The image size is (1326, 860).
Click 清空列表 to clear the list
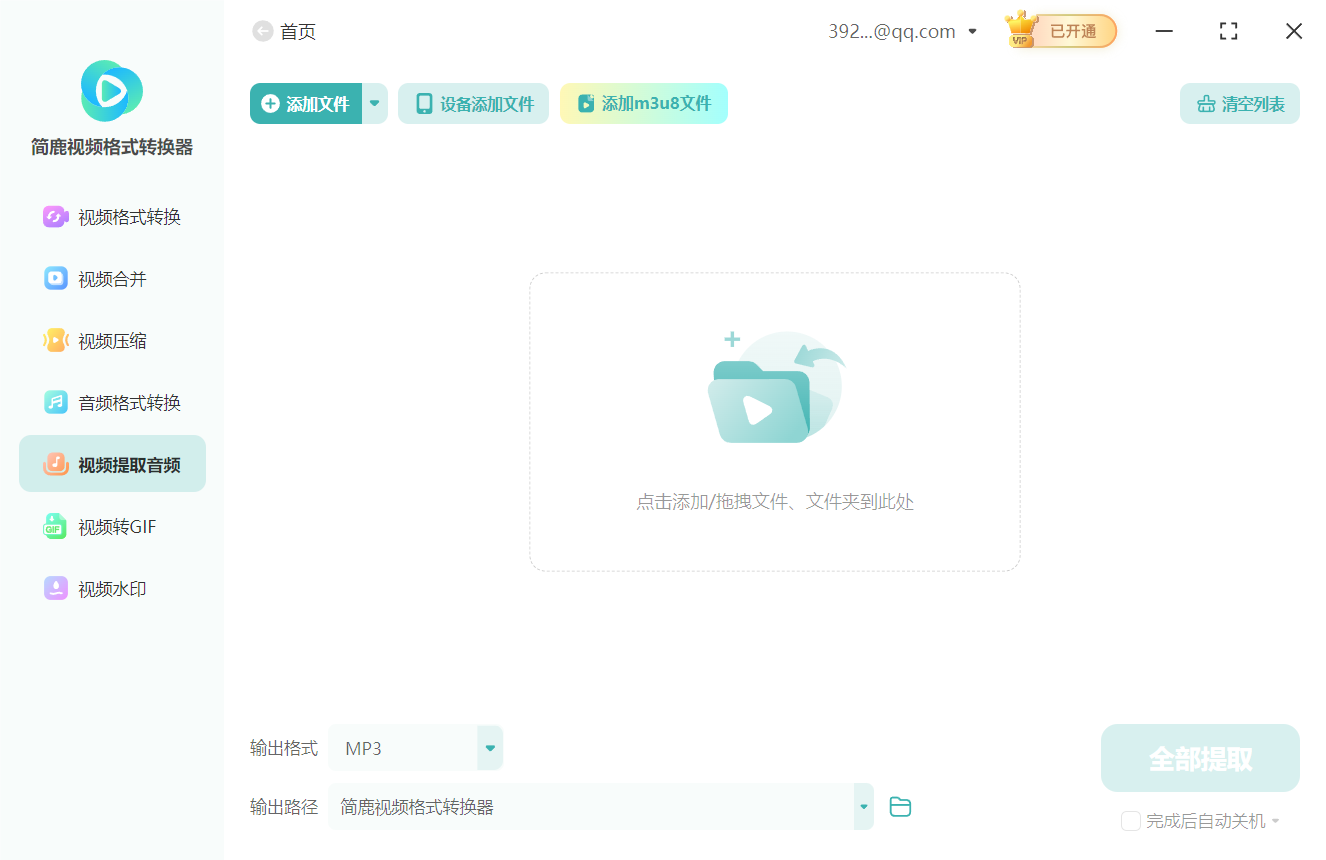click(1239, 103)
